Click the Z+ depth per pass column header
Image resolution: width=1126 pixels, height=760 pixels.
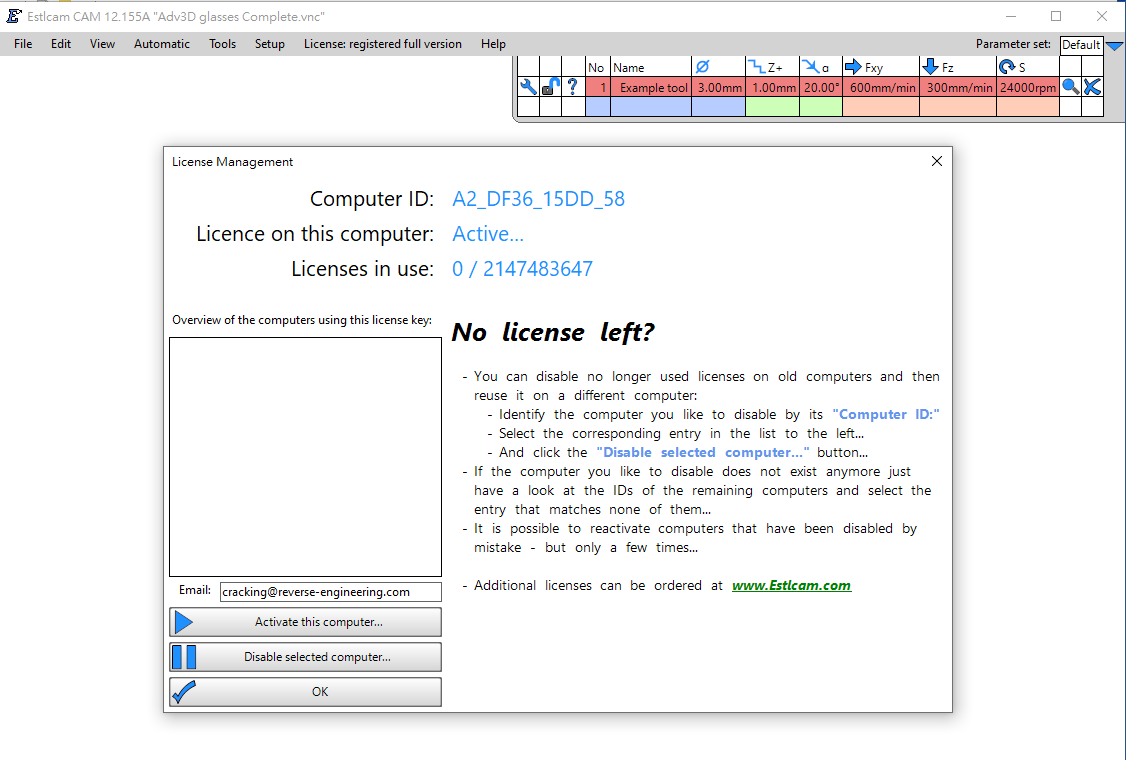tap(772, 67)
